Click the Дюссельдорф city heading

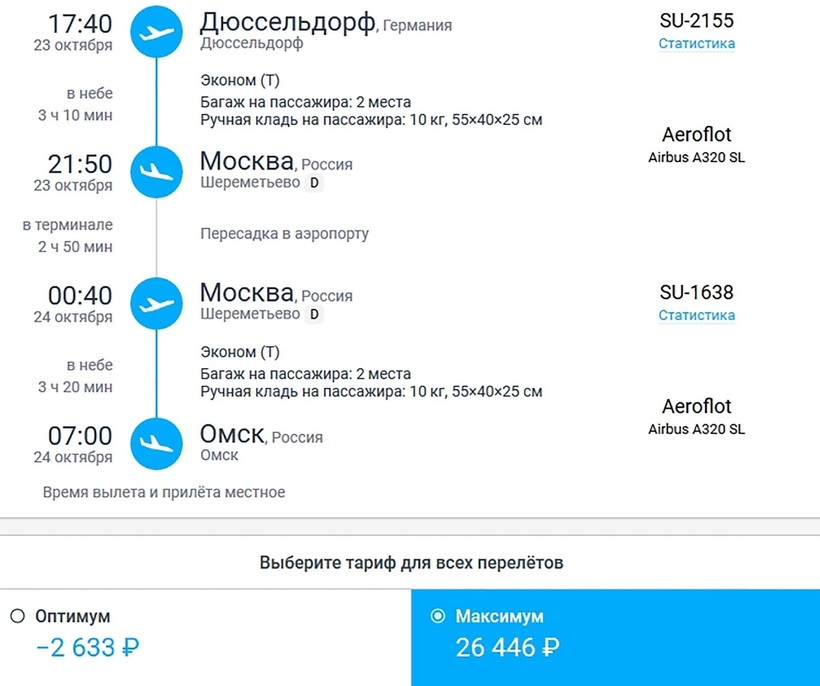point(287,22)
